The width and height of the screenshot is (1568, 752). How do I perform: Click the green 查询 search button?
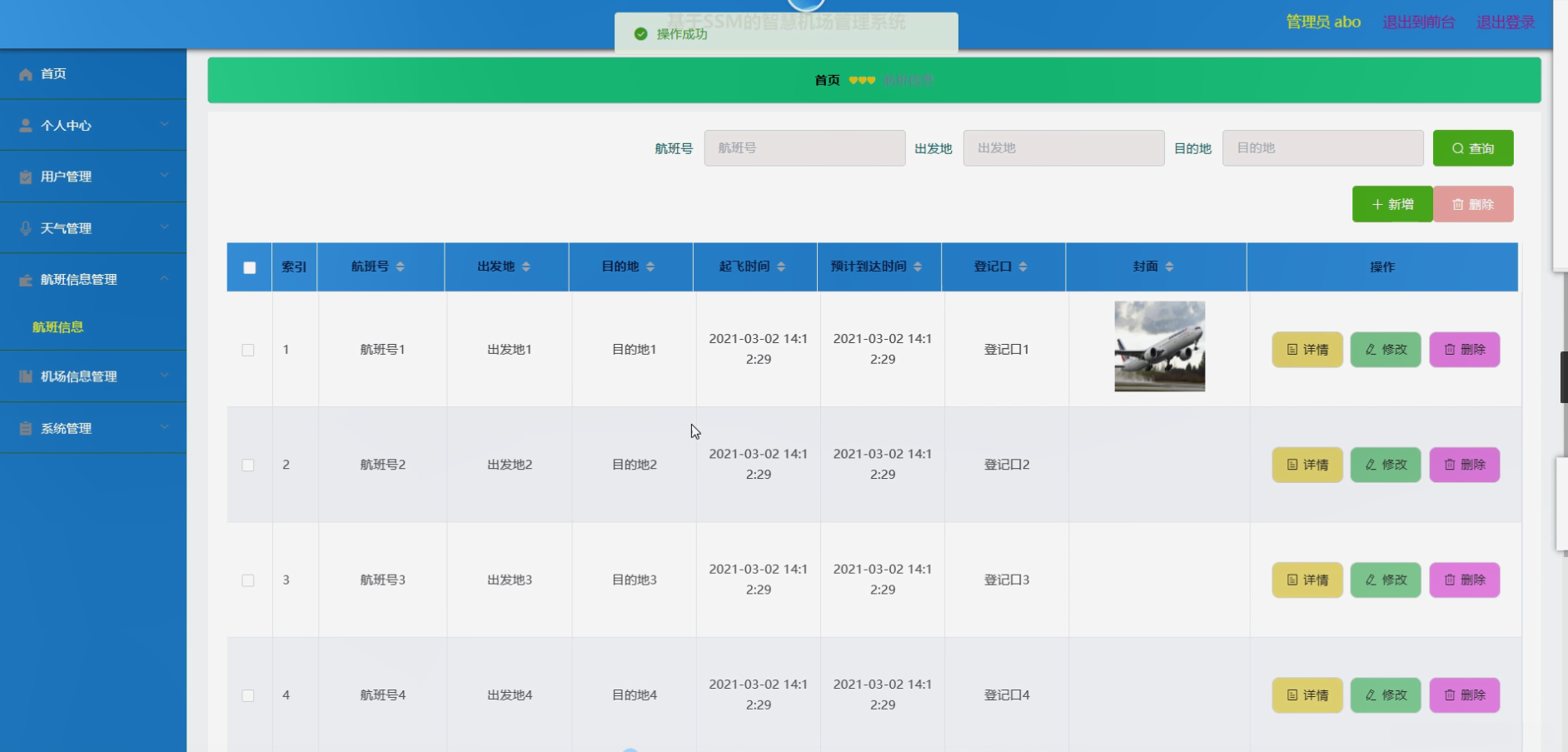(1473, 148)
